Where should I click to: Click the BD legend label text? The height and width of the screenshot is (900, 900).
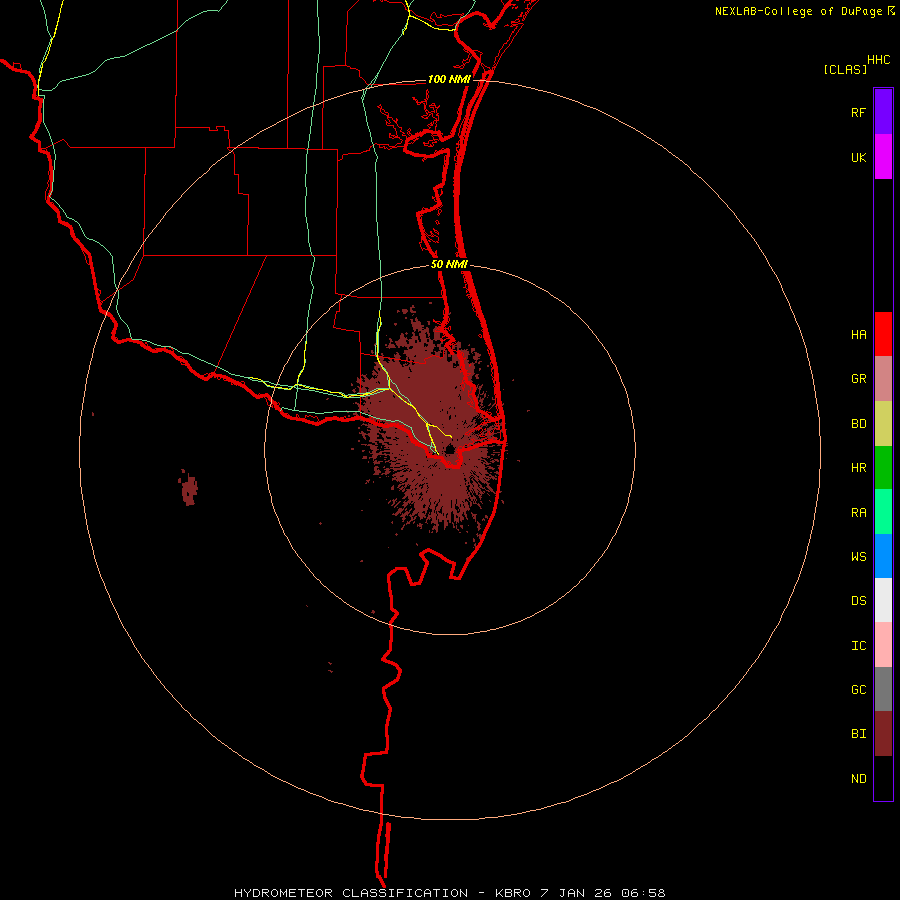[858, 424]
